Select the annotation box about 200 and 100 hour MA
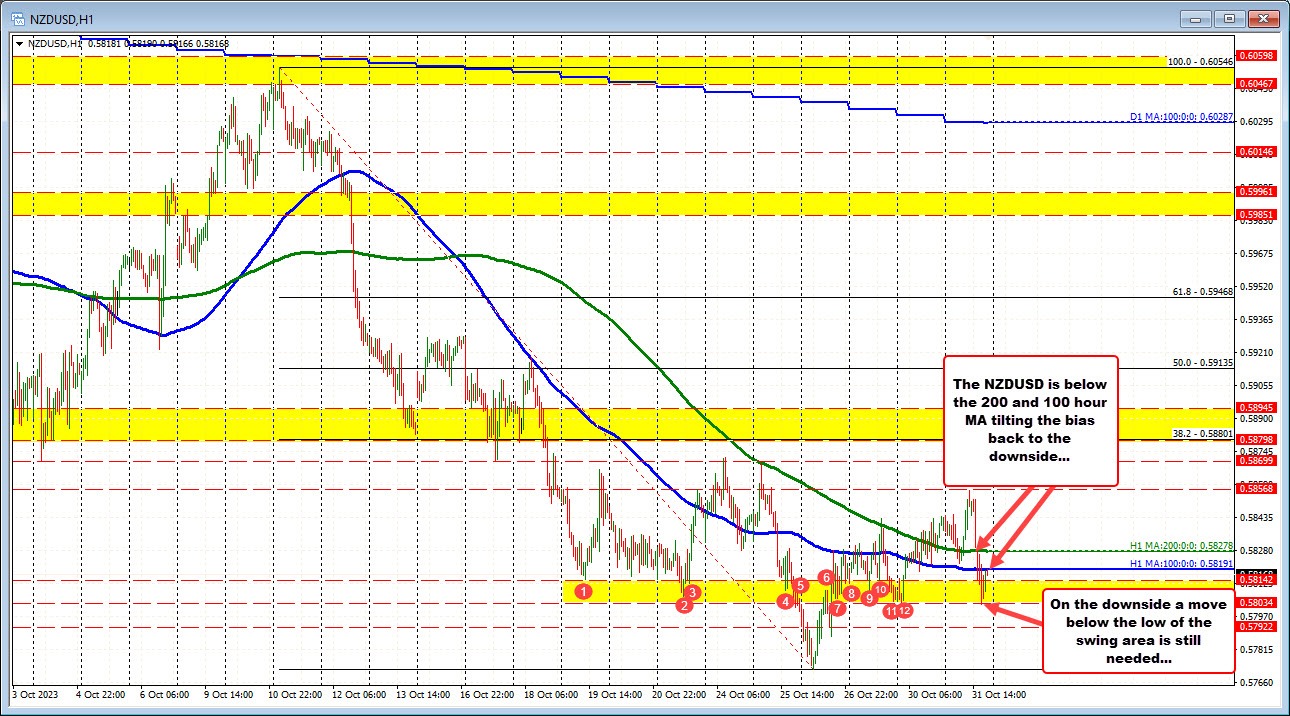1290x716 pixels. tap(1030, 420)
